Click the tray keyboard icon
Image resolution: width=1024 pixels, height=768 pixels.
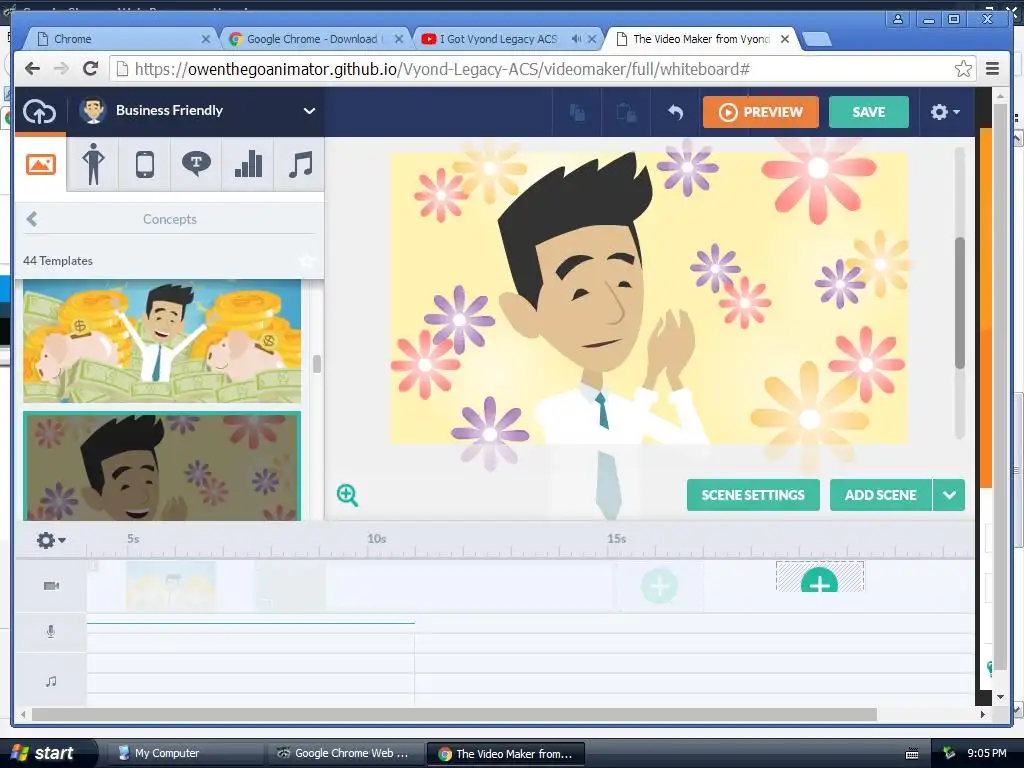click(x=912, y=754)
